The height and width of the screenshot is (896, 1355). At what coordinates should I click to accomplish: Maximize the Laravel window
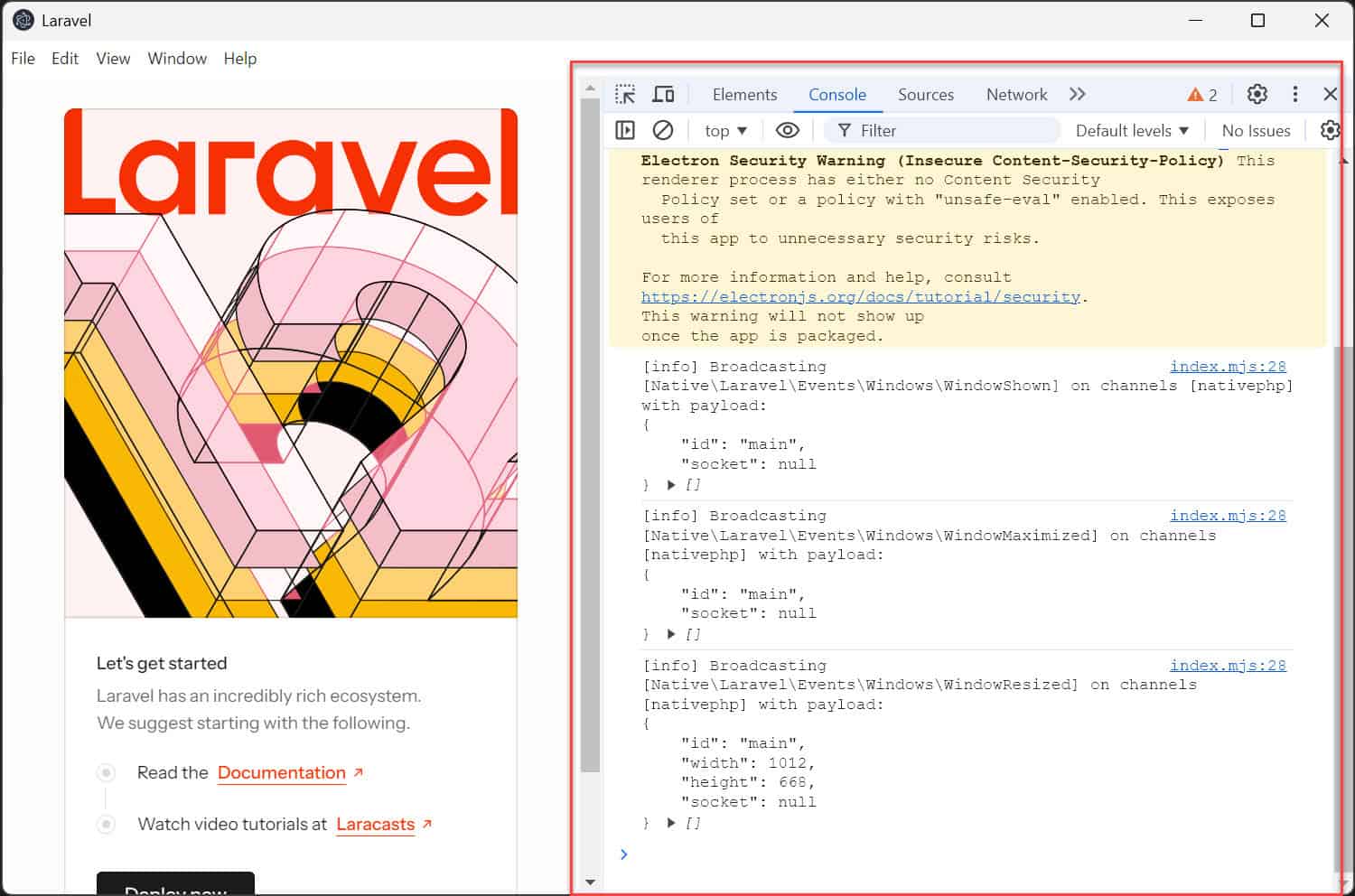pyautogui.click(x=1257, y=20)
